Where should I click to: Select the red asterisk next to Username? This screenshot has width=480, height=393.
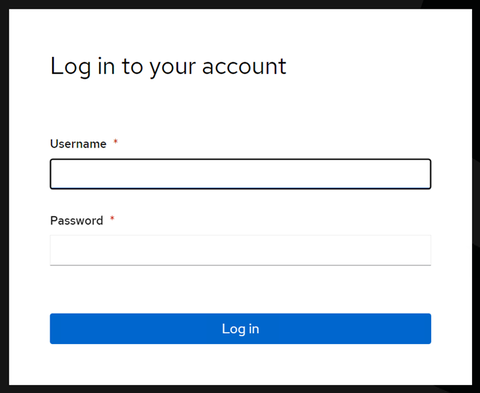click(116, 142)
